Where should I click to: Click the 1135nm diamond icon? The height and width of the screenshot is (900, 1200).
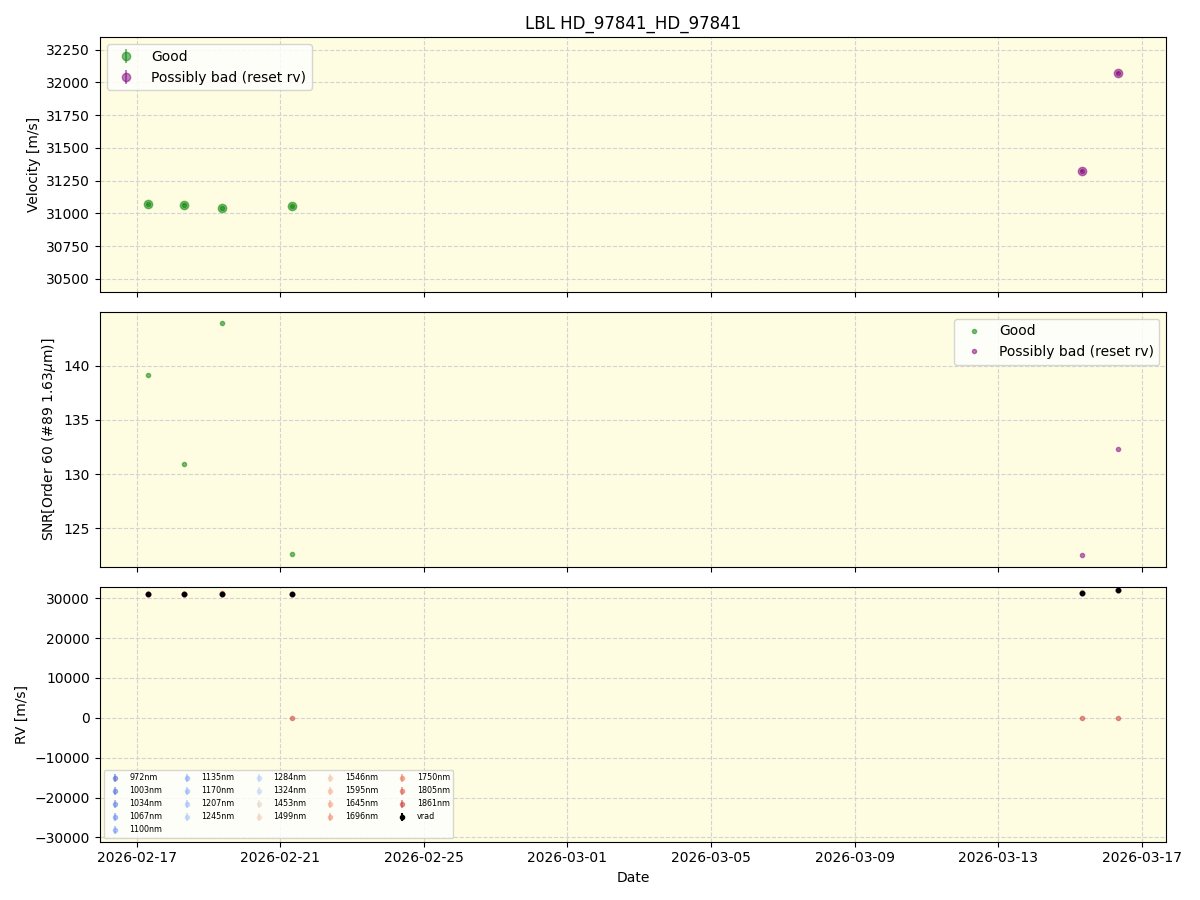pyautogui.click(x=187, y=777)
